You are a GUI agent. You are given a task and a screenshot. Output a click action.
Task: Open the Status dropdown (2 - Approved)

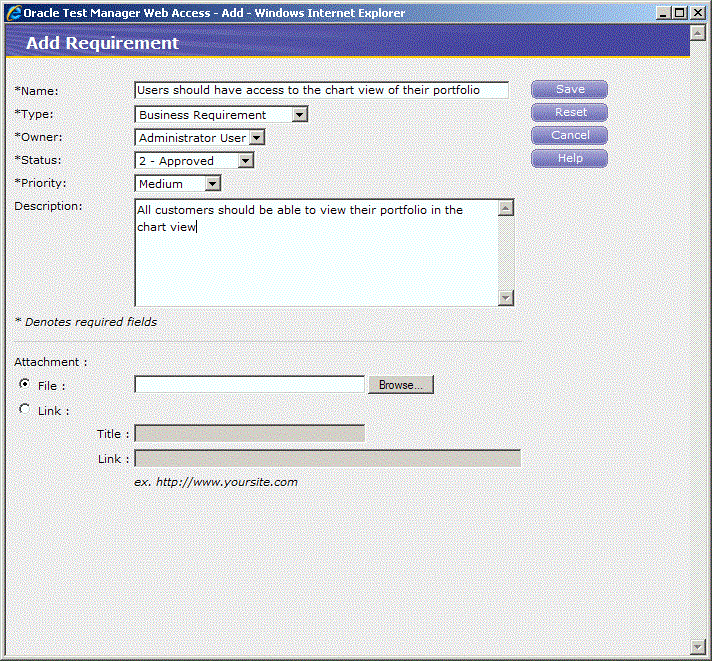tap(194, 161)
